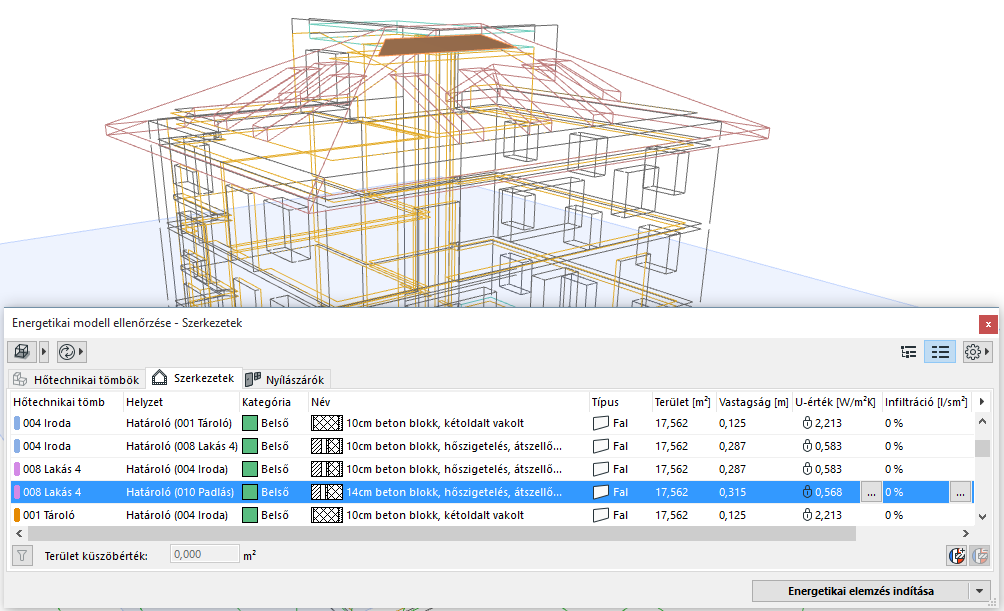Click the green Belső category swatch in first row
Viewport: 1004px width, 611px height.
(x=250, y=423)
